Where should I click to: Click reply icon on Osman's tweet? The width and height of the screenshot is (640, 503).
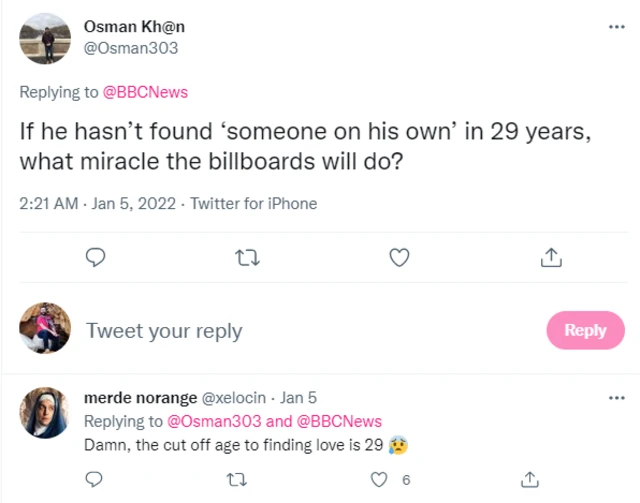pos(96,258)
